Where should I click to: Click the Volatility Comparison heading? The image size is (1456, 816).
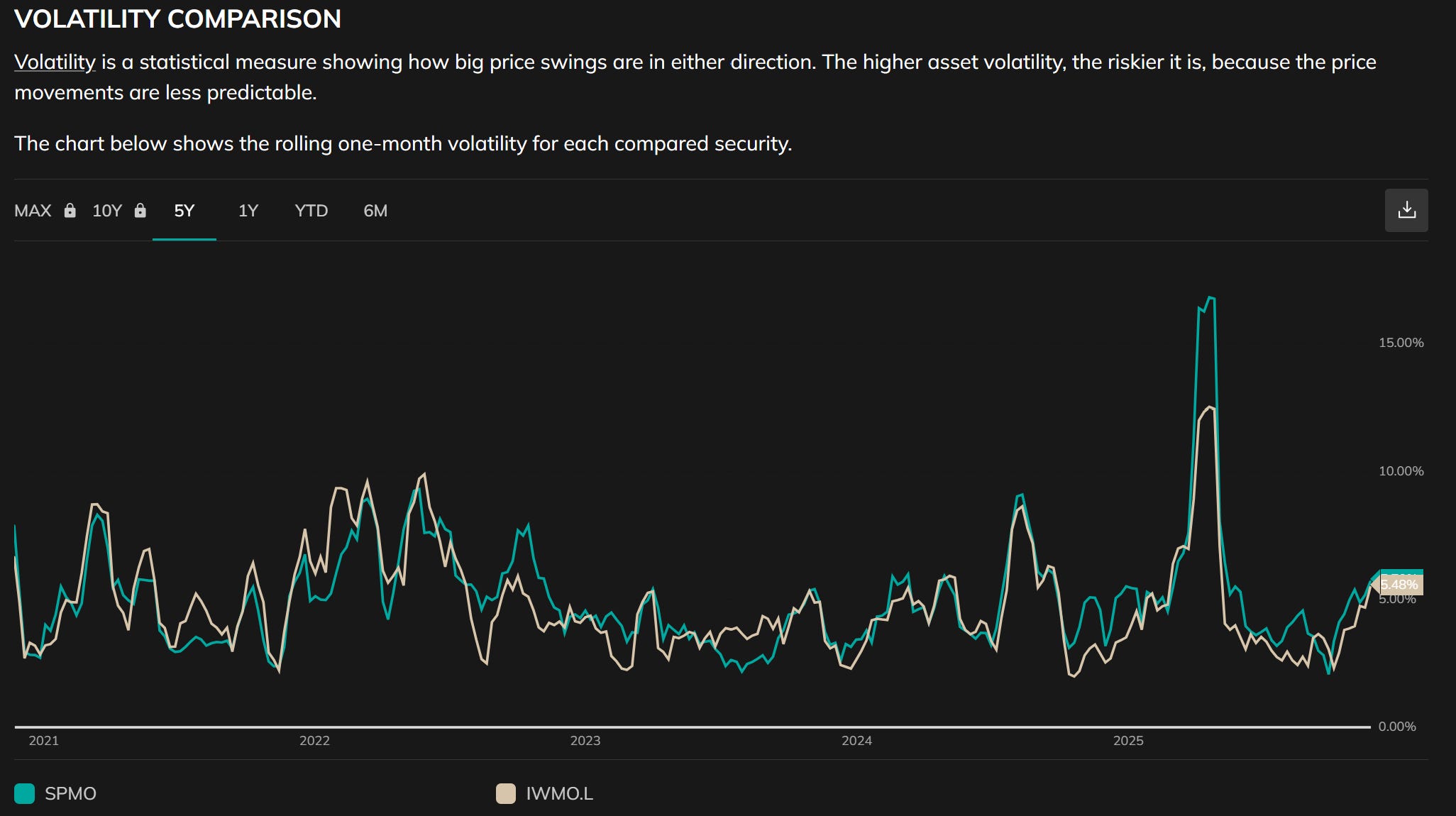click(177, 19)
